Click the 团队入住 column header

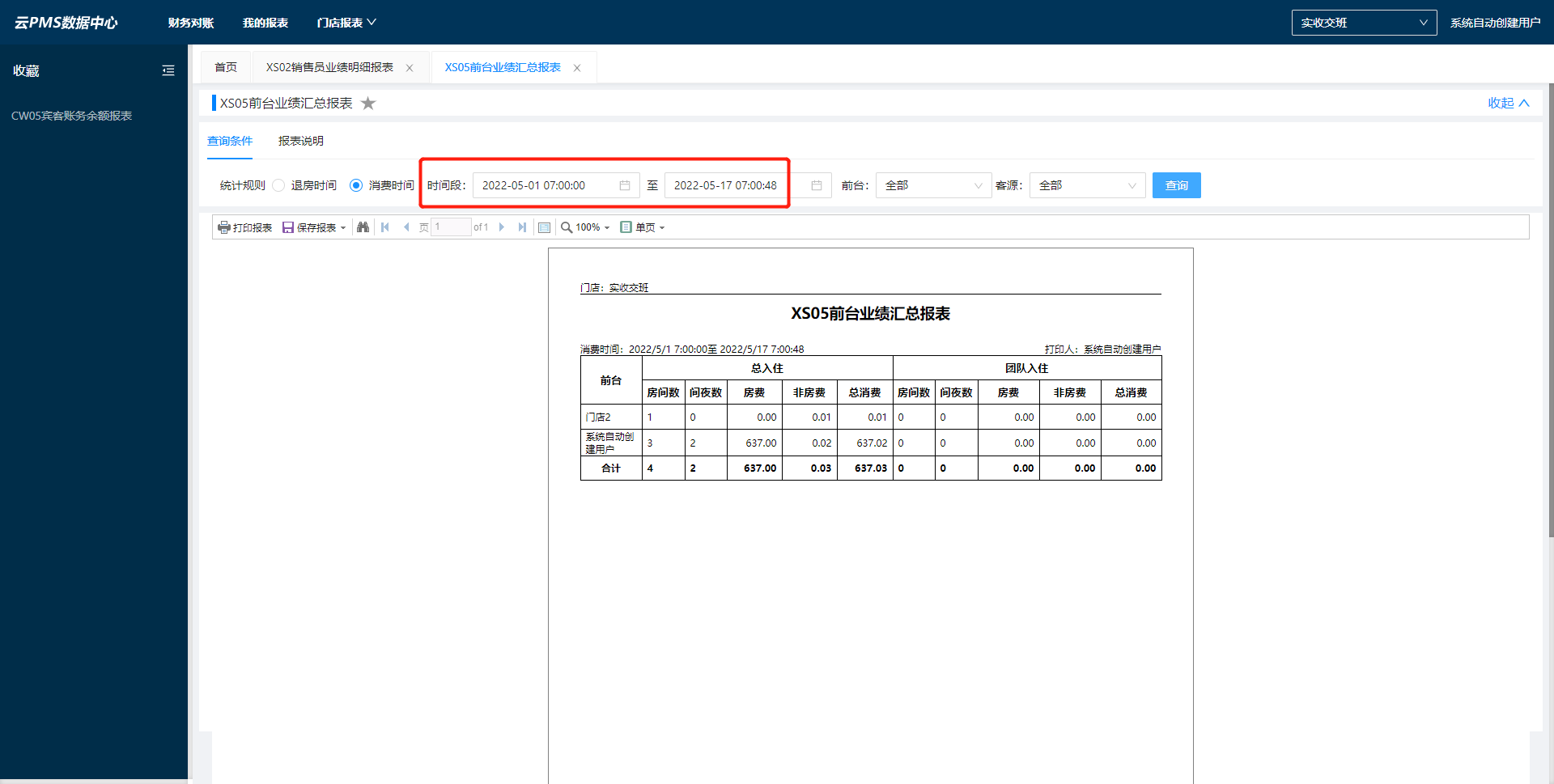pyautogui.click(x=1027, y=368)
